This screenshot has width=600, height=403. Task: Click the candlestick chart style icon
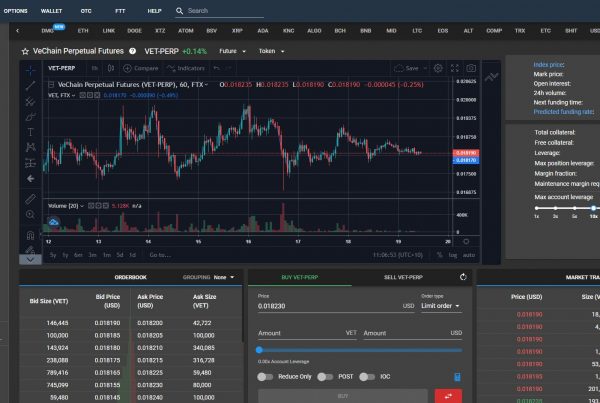coord(111,68)
